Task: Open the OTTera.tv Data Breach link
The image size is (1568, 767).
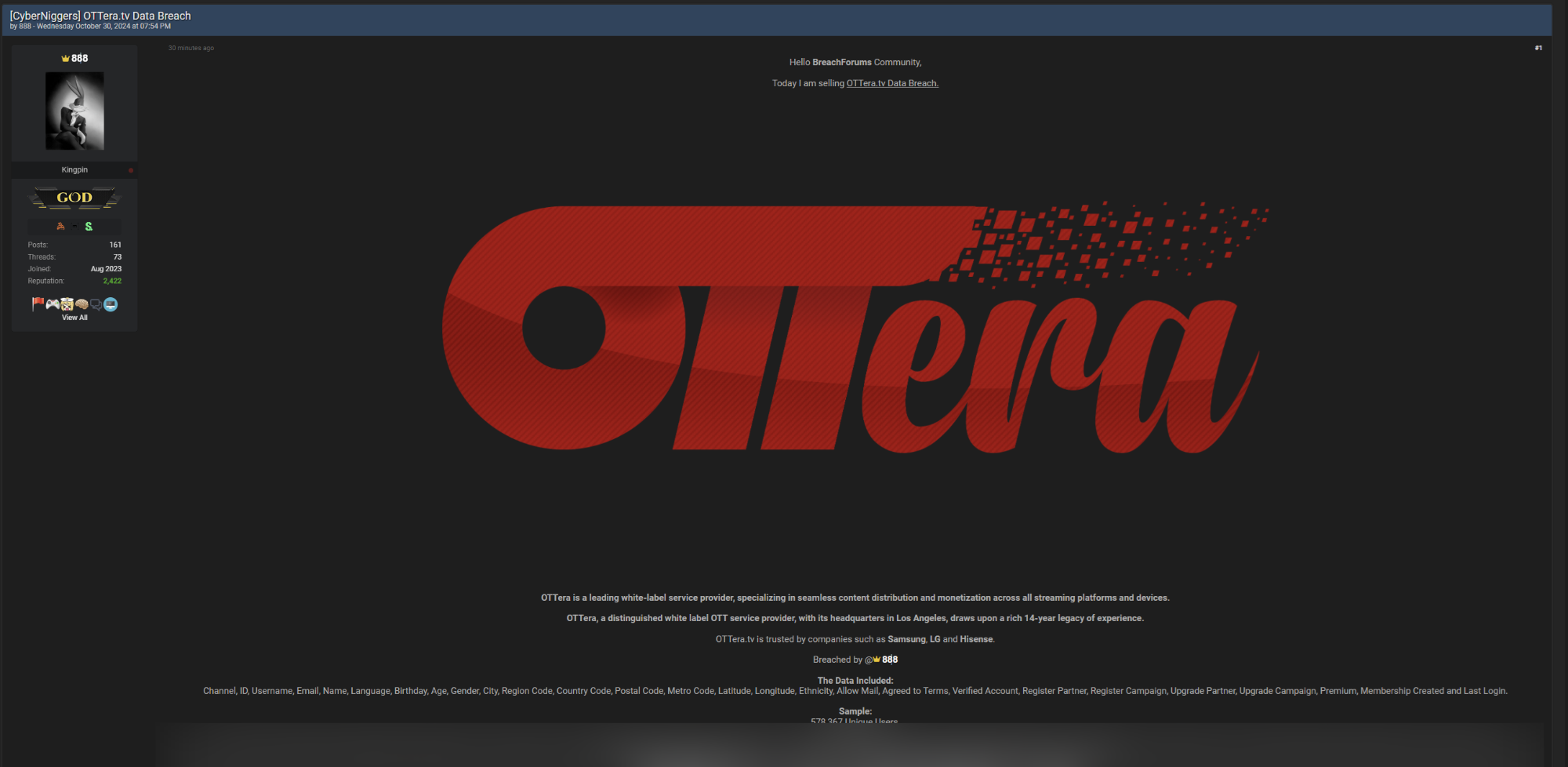Action: tap(891, 83)
